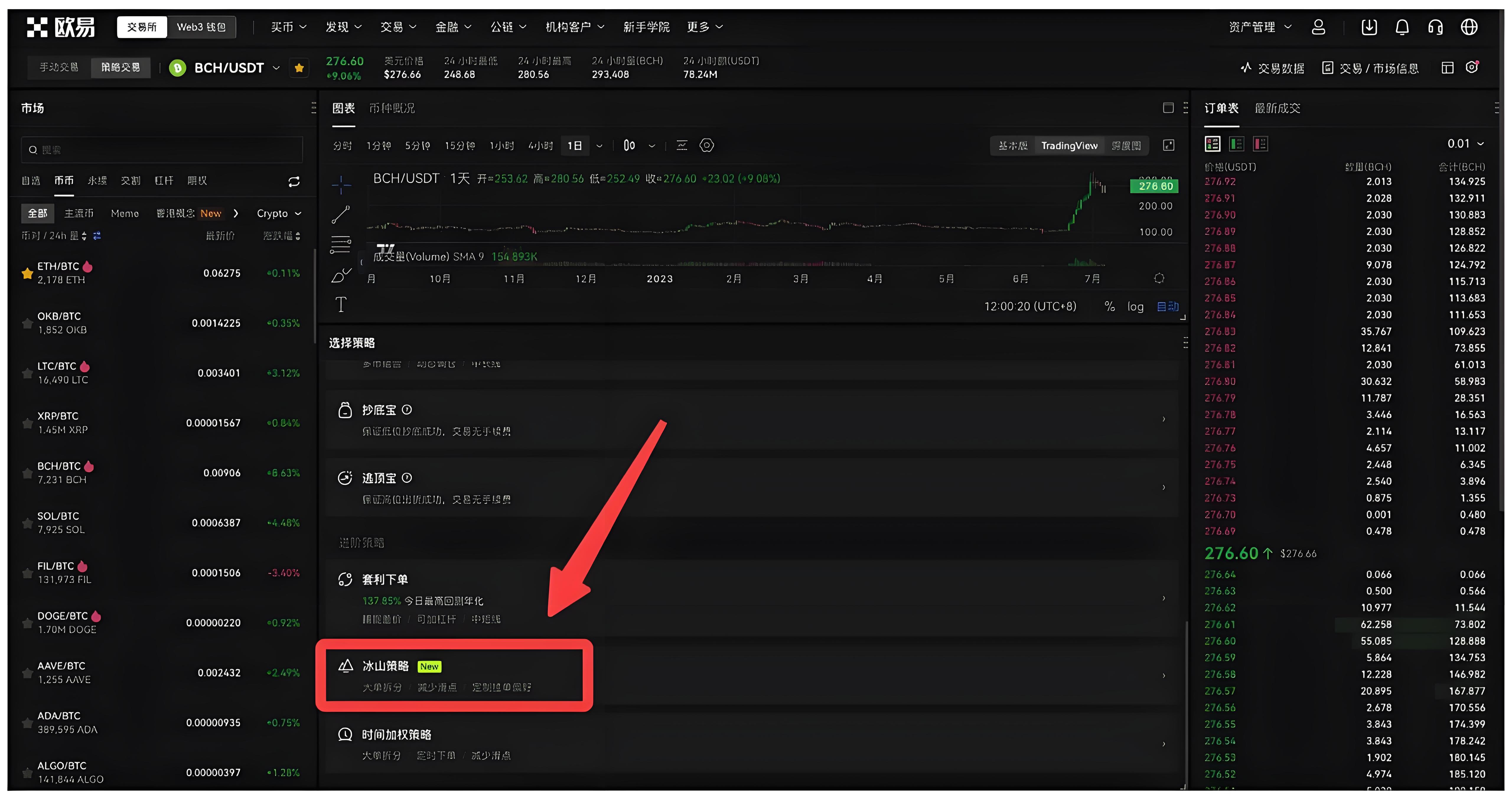Screen dimensions: 1512x800
Task: Toggle ETH/BTC favorite star
Action: (27, 273)
